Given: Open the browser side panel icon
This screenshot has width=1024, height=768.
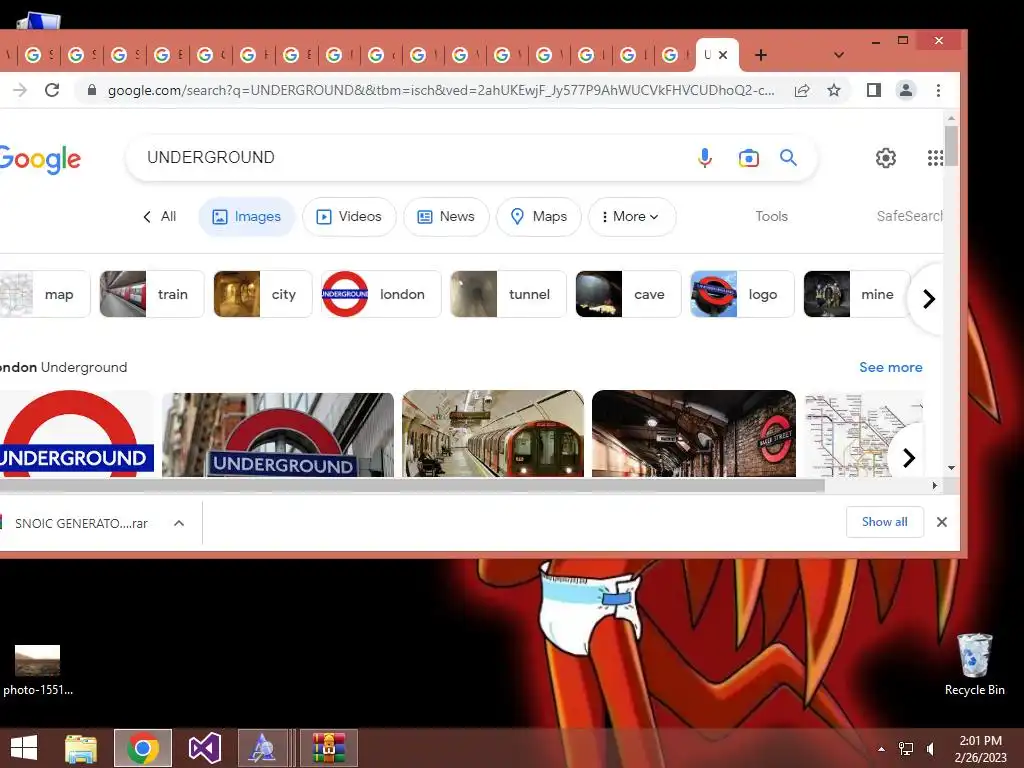Looking at the screenshot, I should click(x=874, y=90).
